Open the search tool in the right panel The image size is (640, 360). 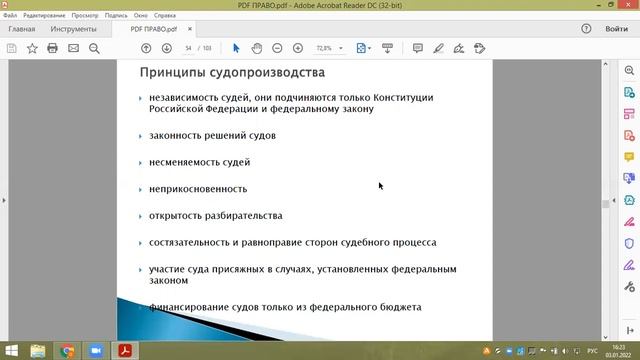pyautogui.click(x=629, y=70)
